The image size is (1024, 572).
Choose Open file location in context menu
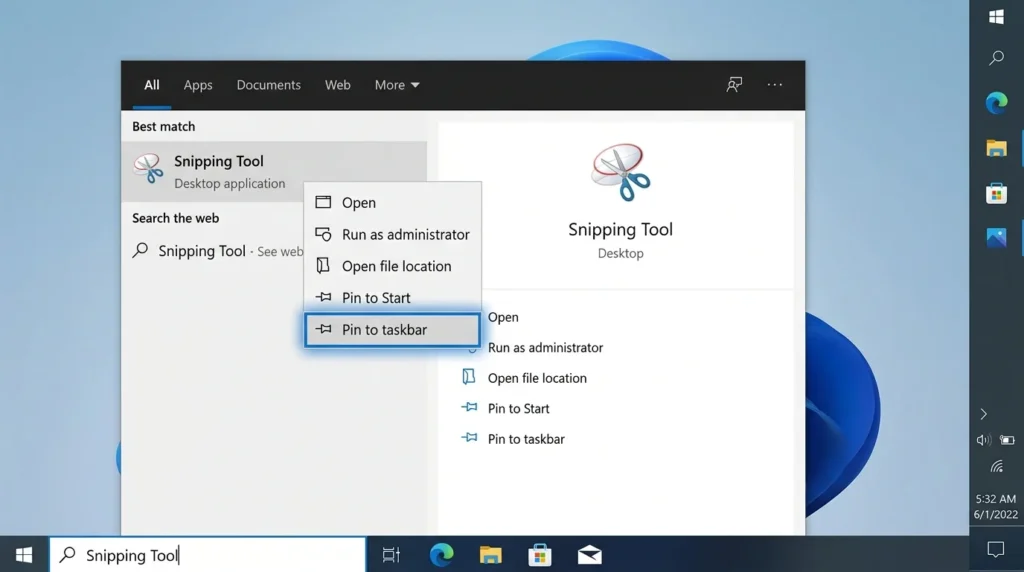[392, 266]
